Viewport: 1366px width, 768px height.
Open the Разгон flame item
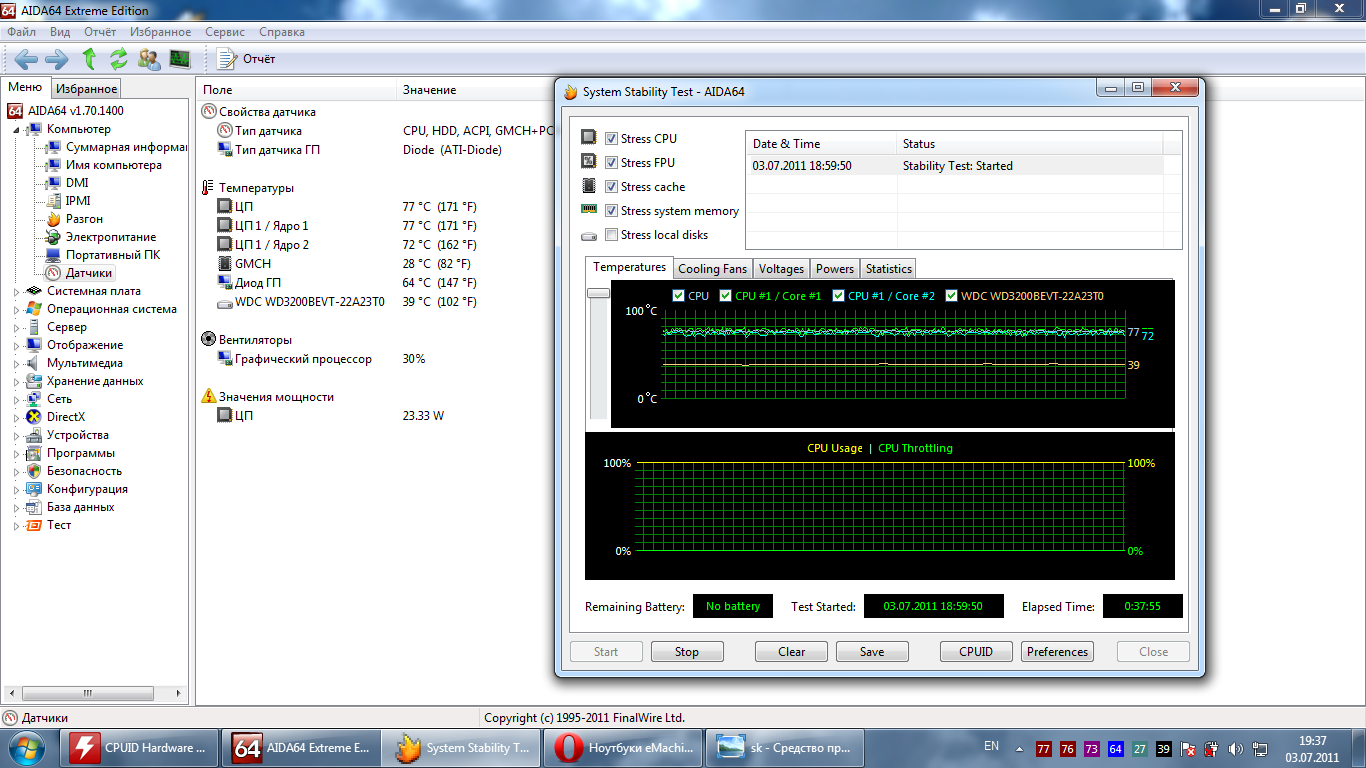[x=84, y=219]
